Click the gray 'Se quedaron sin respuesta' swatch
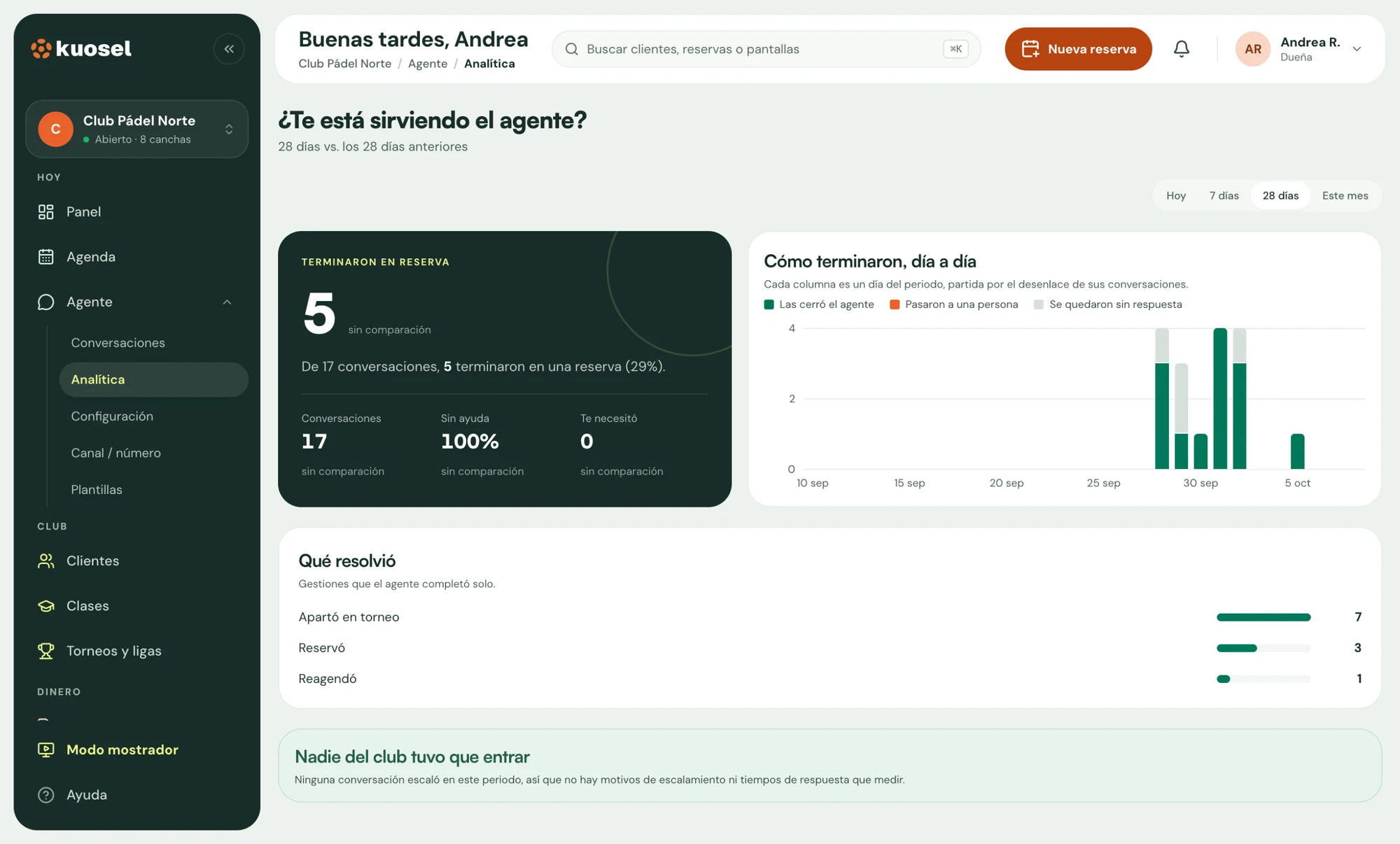Image resolution: width=1400 pixels, height=844 pixels. coord(1039,304)
